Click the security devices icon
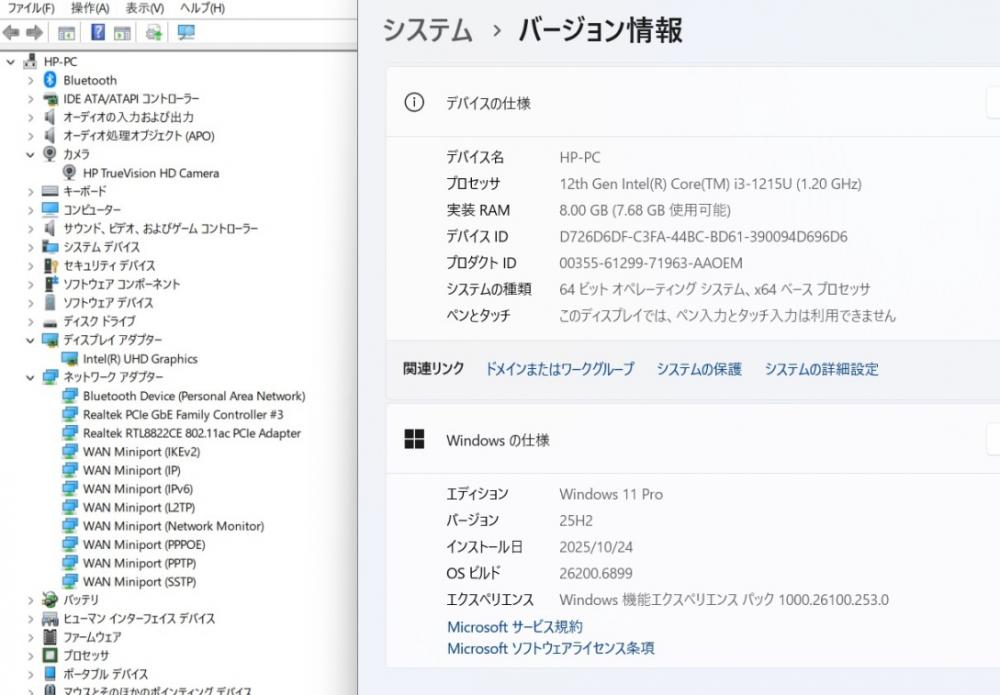The width and height of the screenshot is (1000, 695). (50, 265)
